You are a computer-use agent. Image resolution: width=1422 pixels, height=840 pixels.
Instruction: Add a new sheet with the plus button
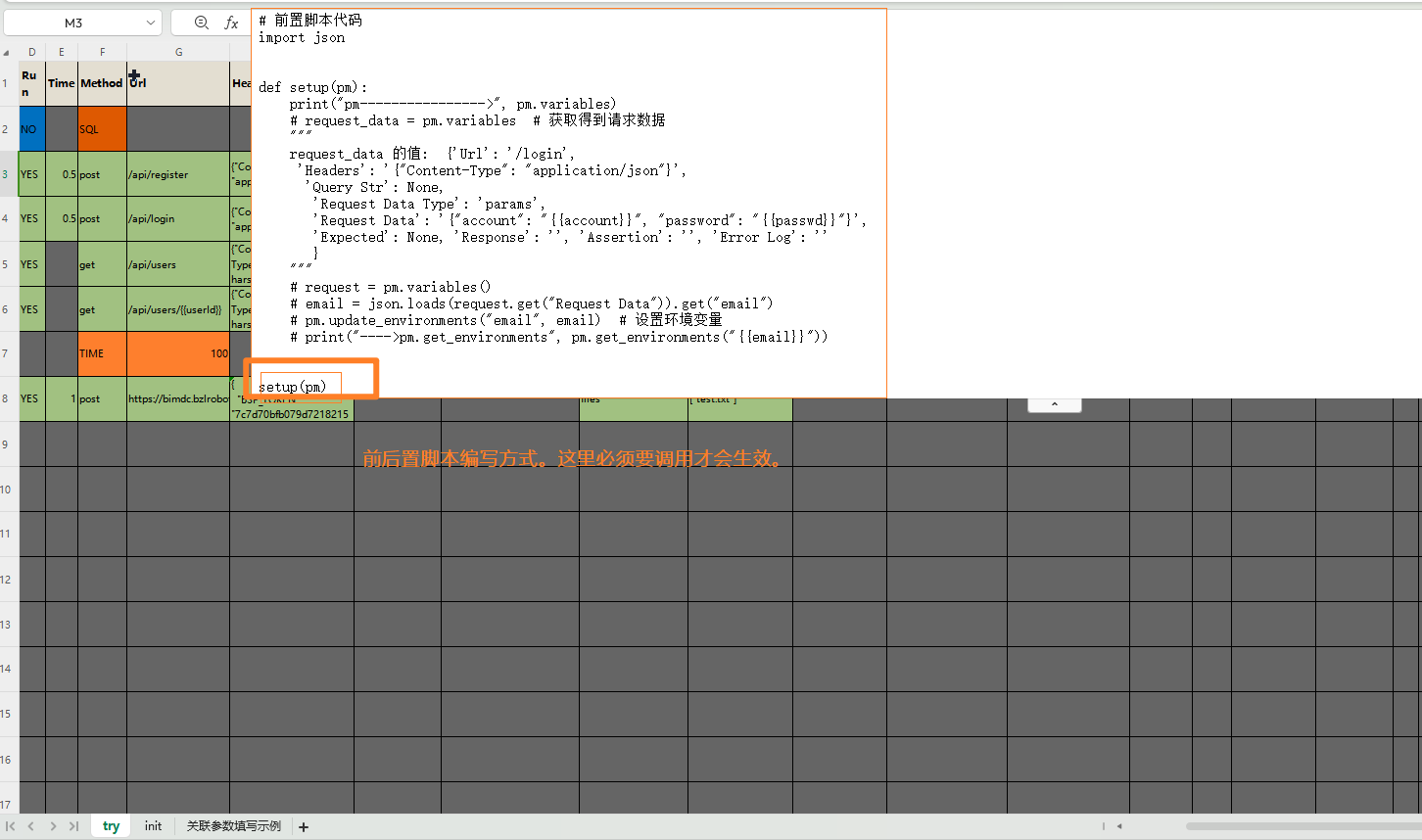point(304,827)
